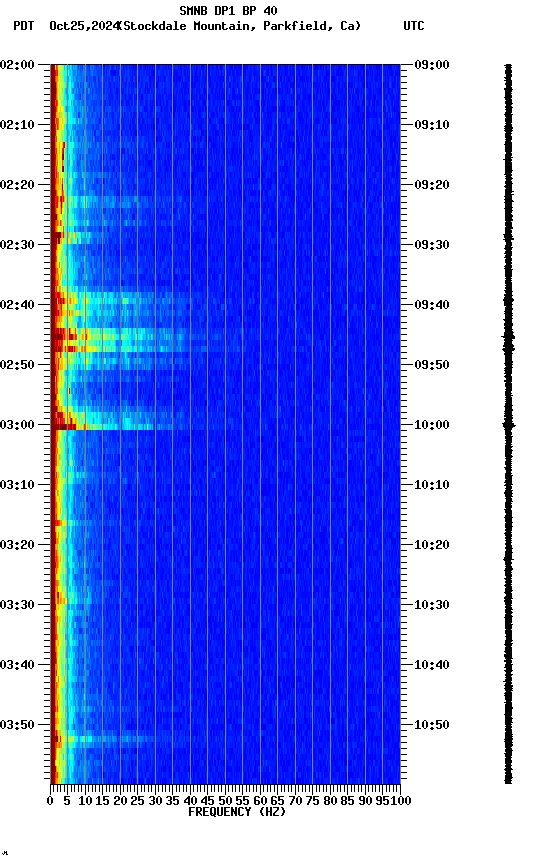This screenshot has width=552, height=864.
Task: Click the 100 Hz frequency axis label
Action: pyautogui.click(x=402, y=801)
